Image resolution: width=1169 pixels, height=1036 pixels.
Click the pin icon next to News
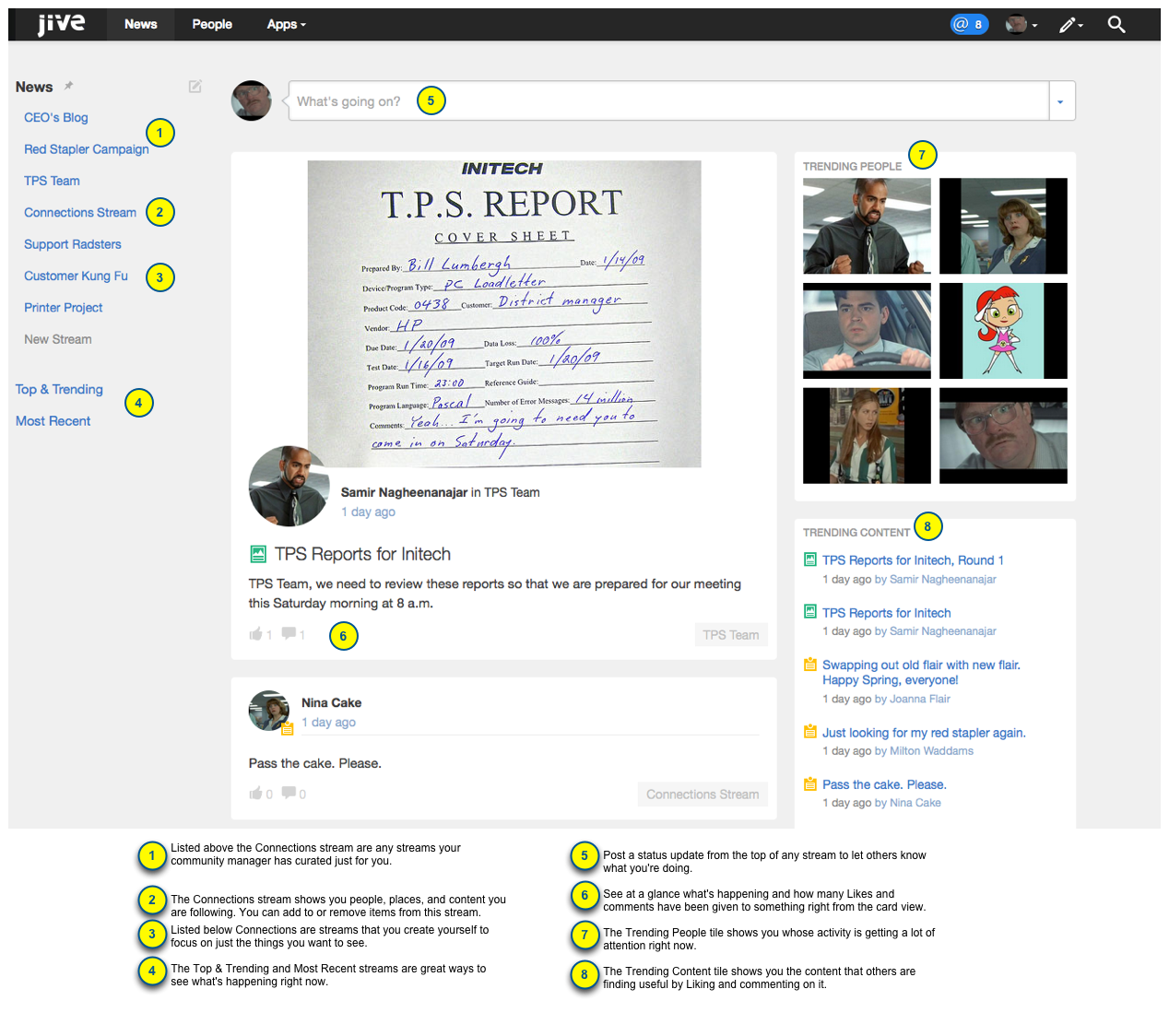68,86
